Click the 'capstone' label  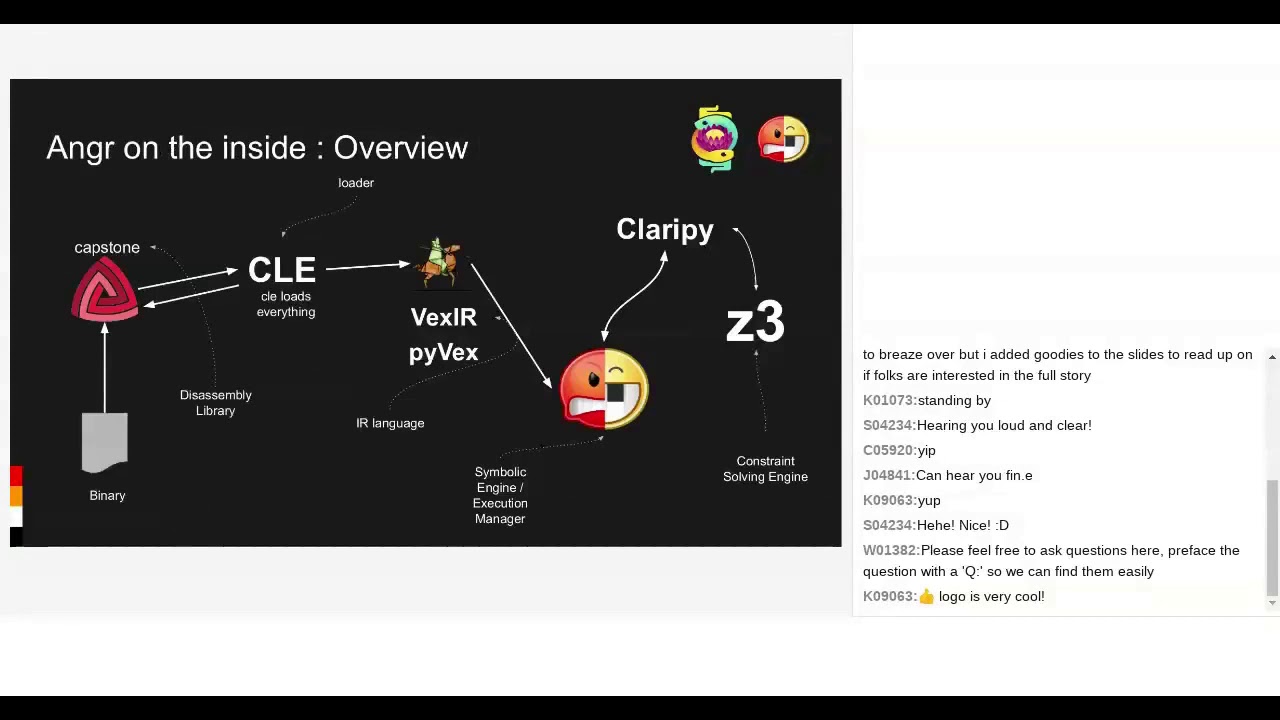coord(107,248)
